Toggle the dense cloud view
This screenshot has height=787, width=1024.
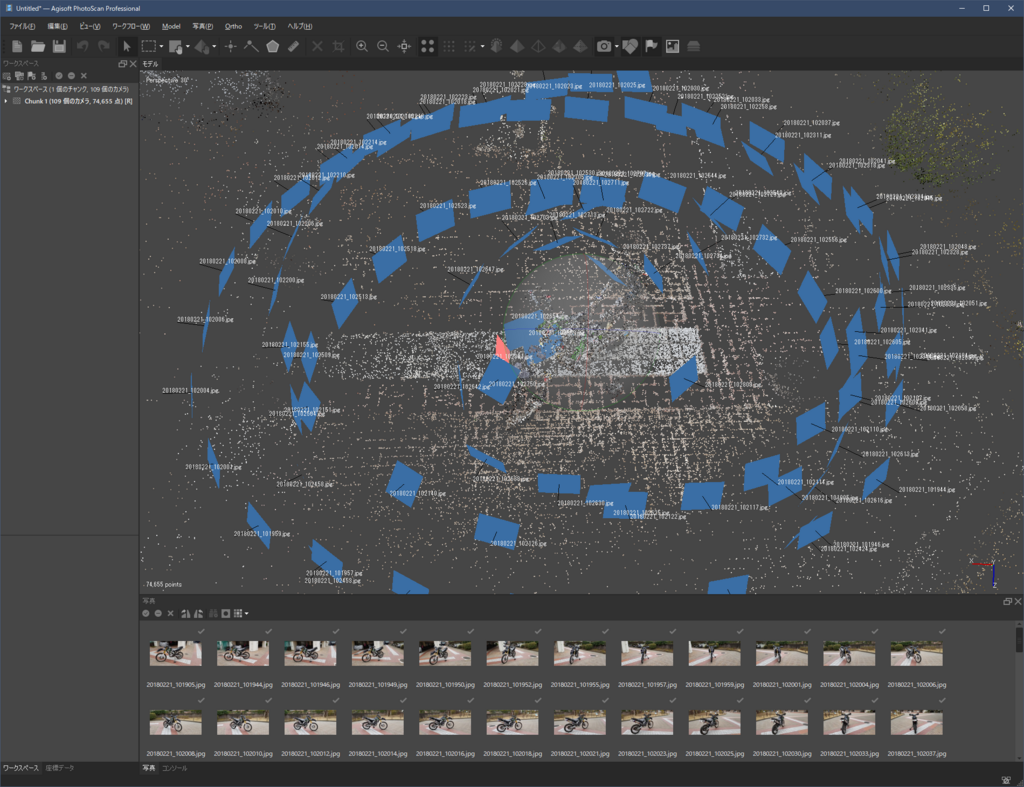[449, 46]
